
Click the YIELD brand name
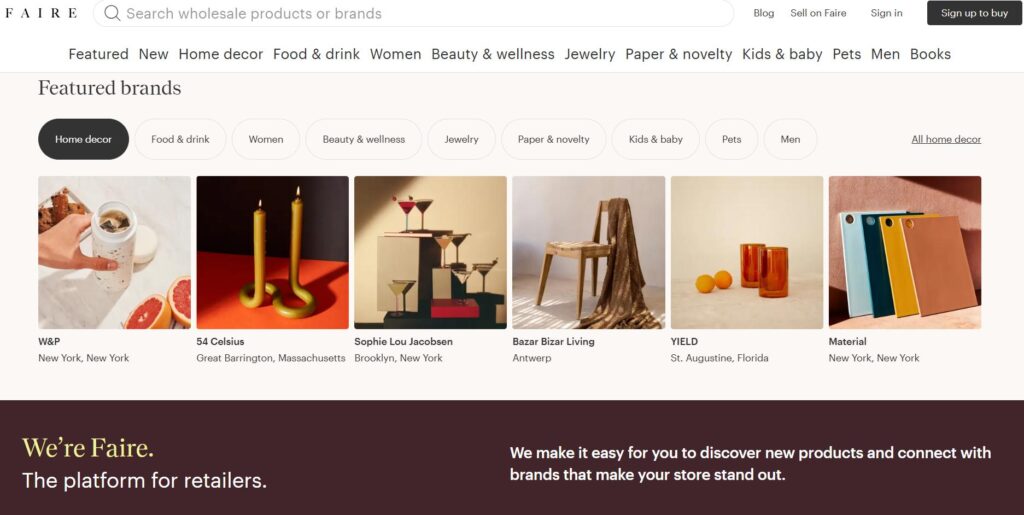click(x=684, y=341)
